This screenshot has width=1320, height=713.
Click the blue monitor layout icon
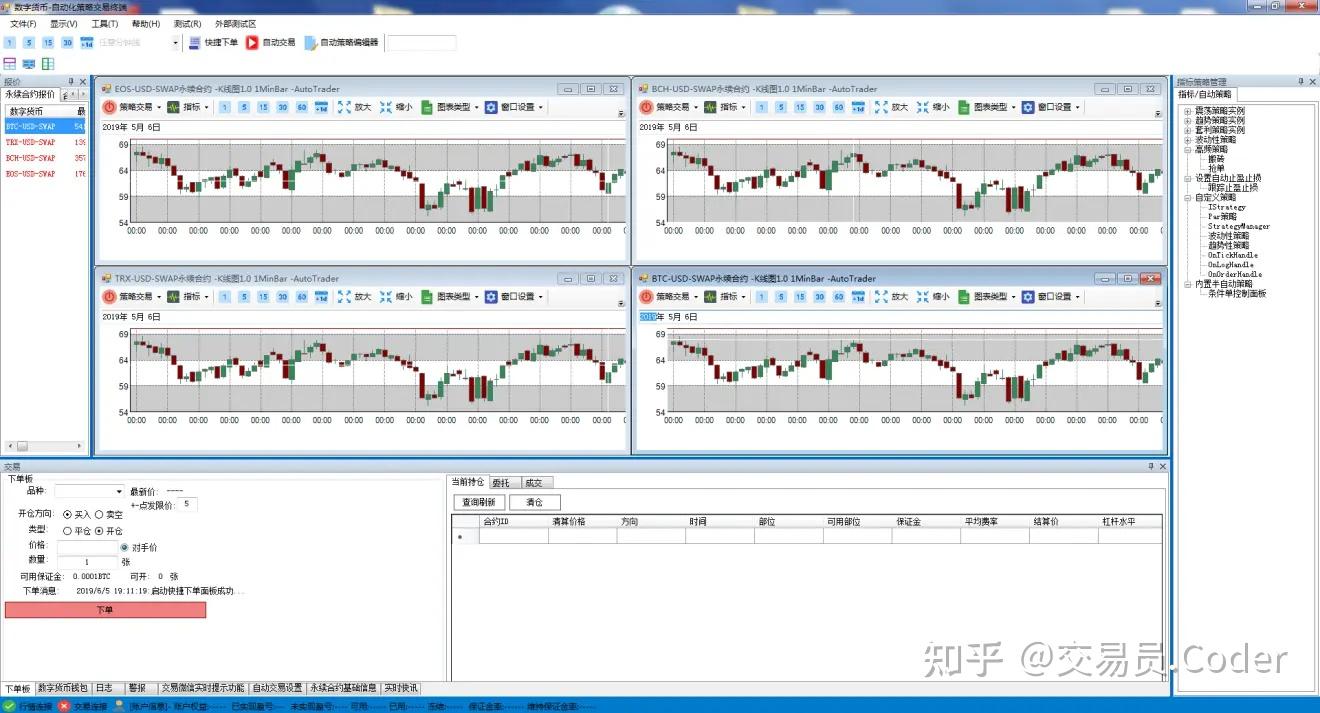coord(29,64)
